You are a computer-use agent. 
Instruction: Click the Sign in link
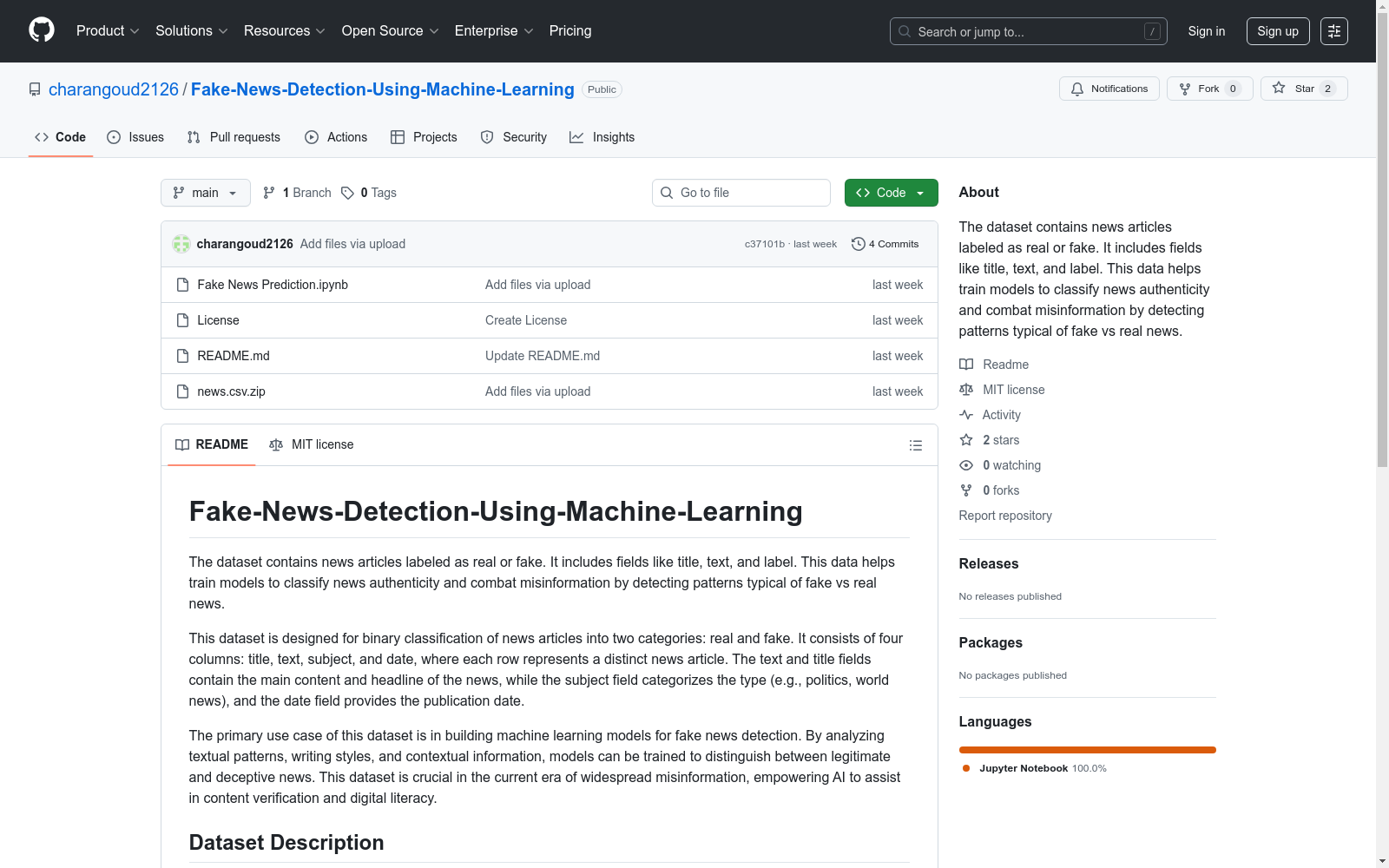coord(1207,31)
